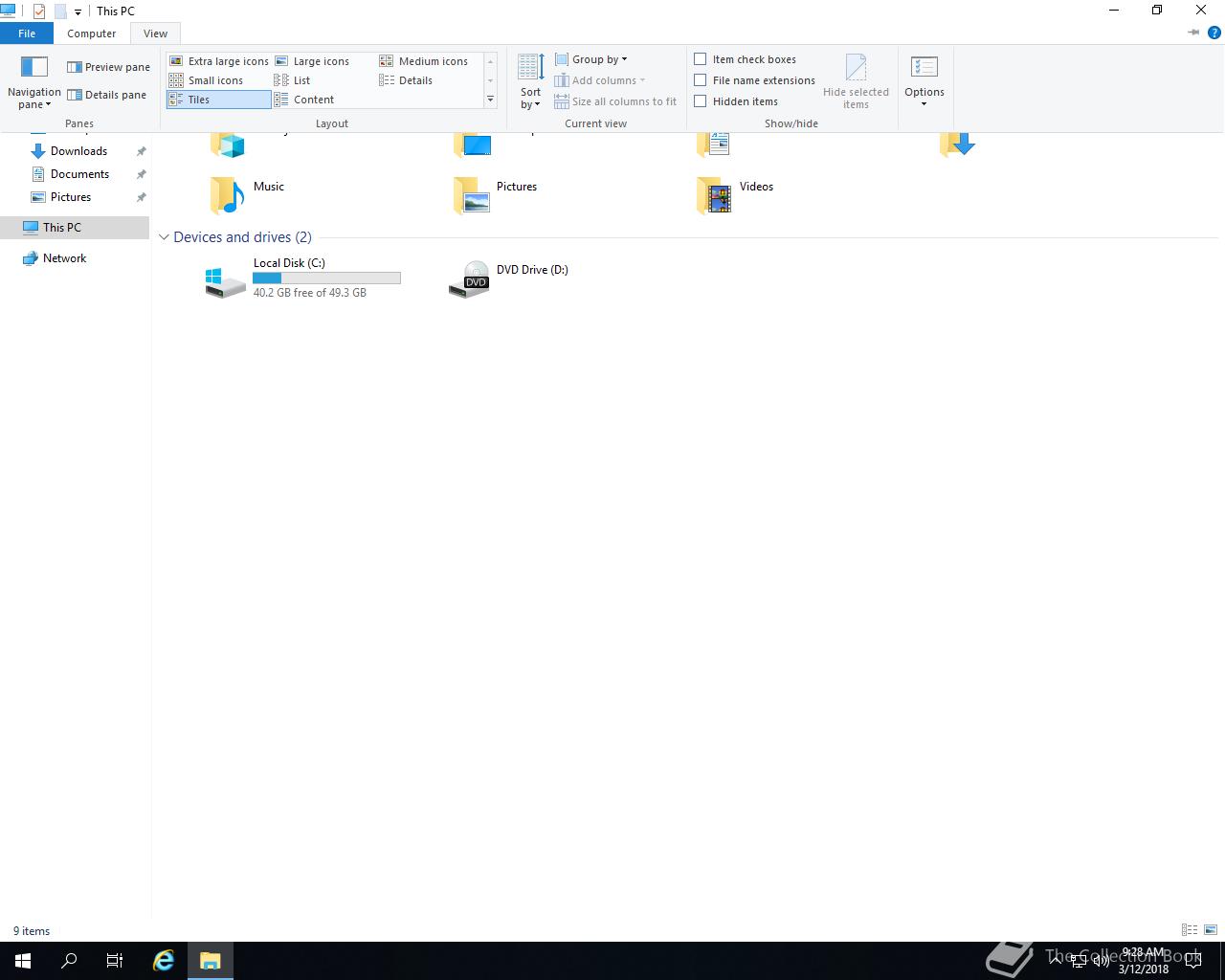Enable Hidden items checkbox
1225x980 pixels.
(701, 101)
